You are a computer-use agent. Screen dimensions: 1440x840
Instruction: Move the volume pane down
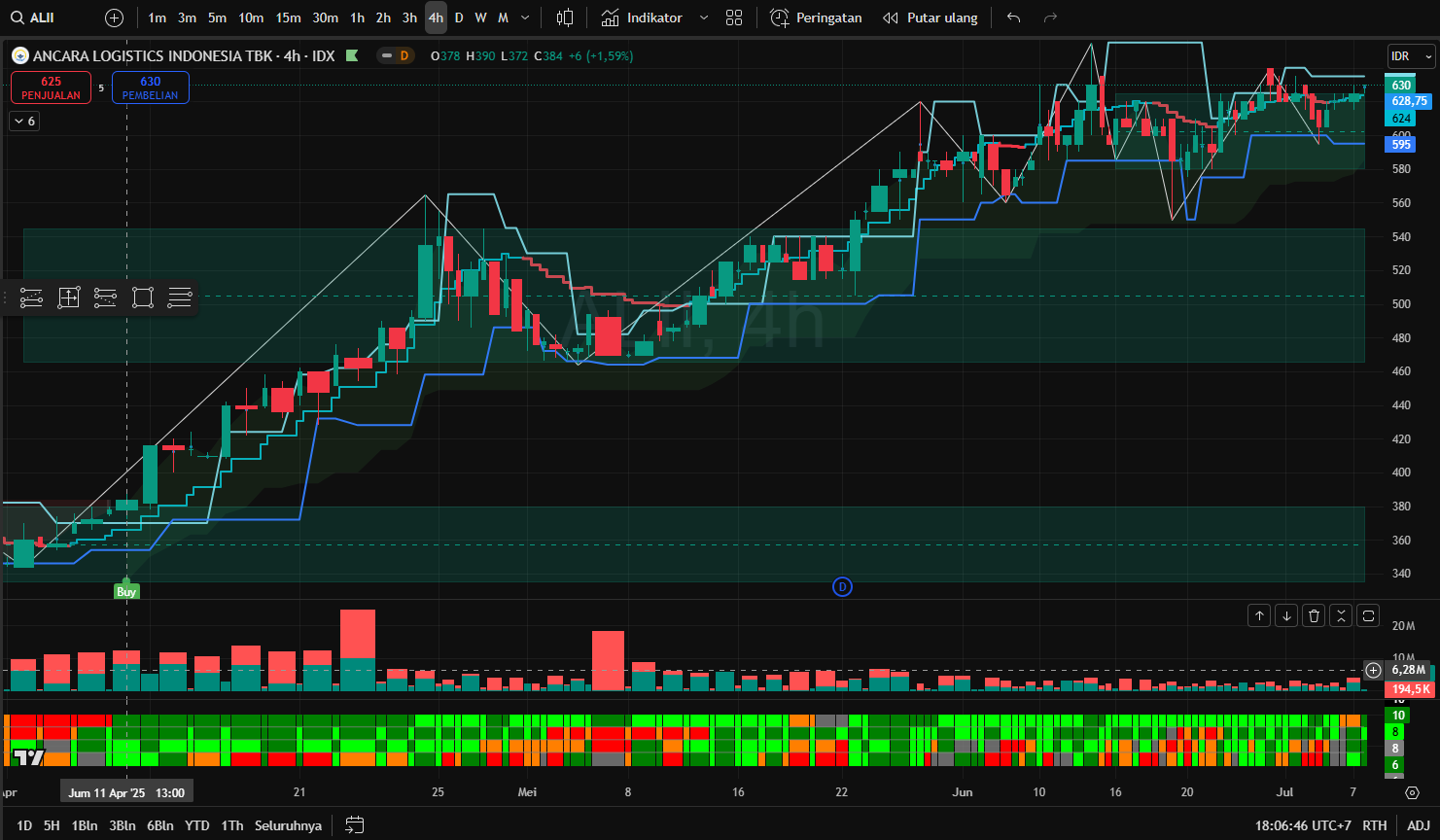[1286, 615]
